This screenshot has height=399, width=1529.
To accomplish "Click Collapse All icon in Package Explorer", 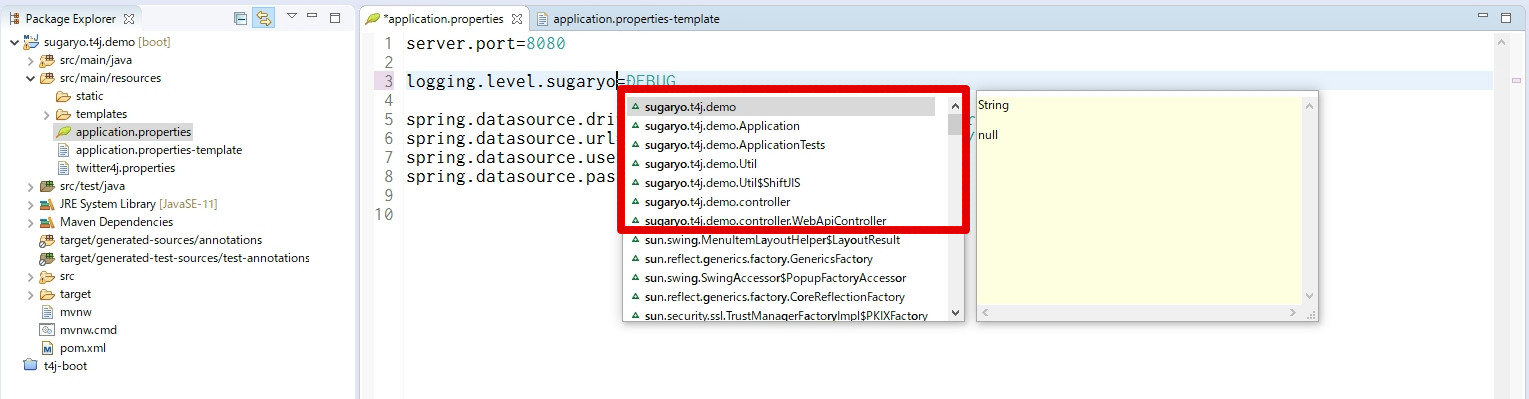I will 240,18.
